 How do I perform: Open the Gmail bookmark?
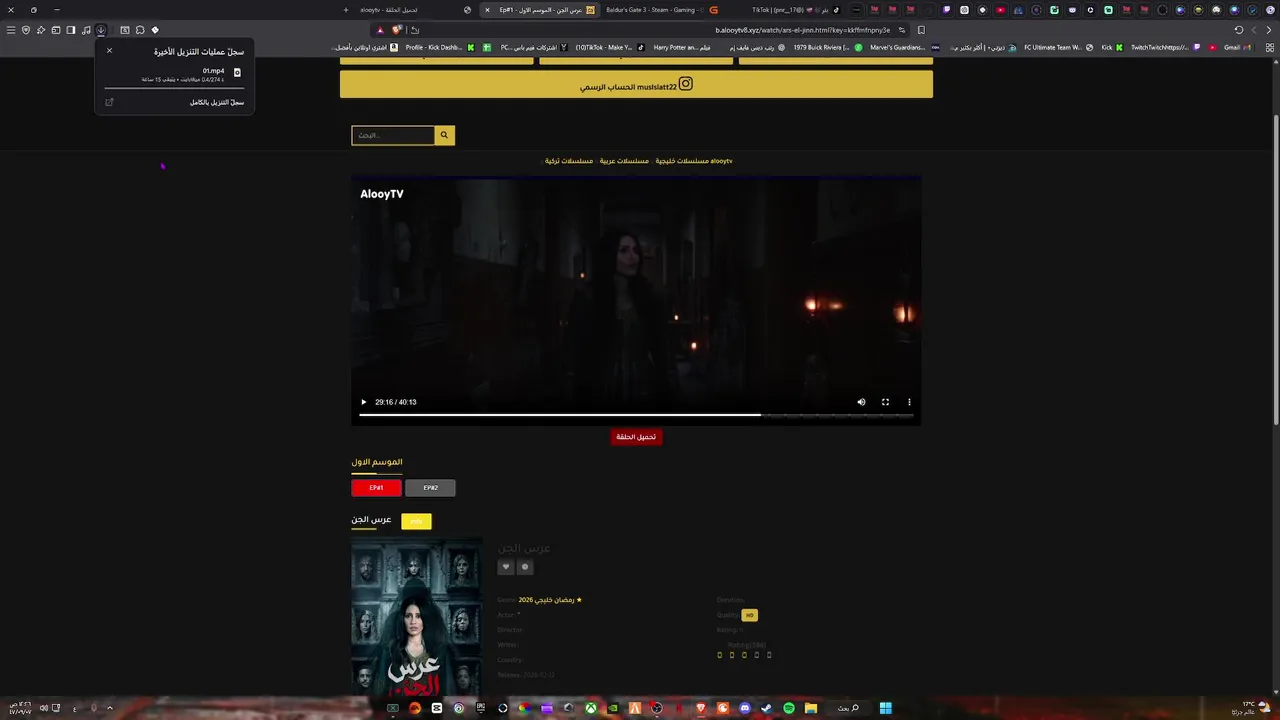tap(1236, 47)
